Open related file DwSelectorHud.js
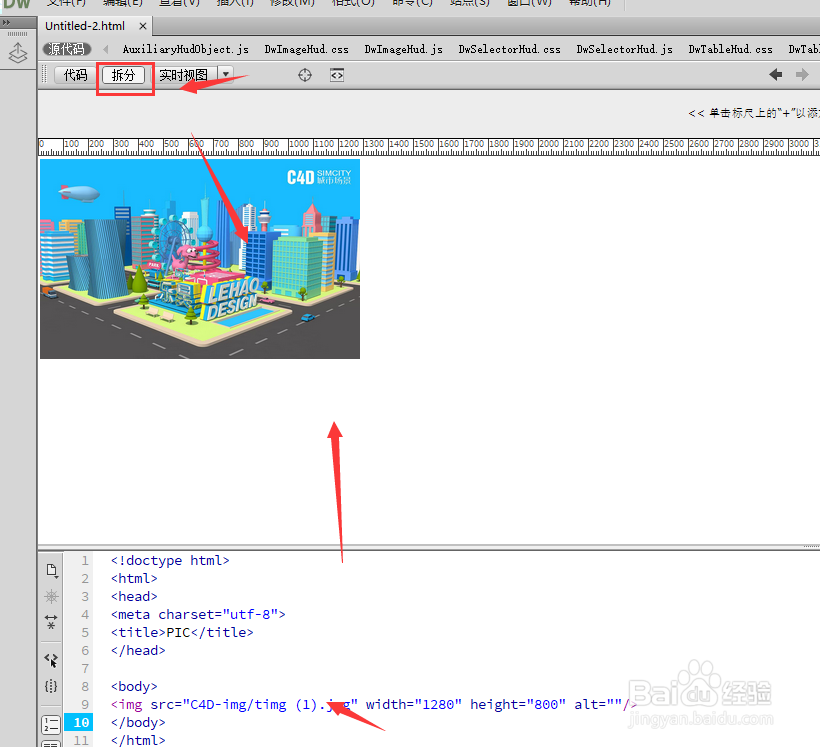 coord(624,49)
